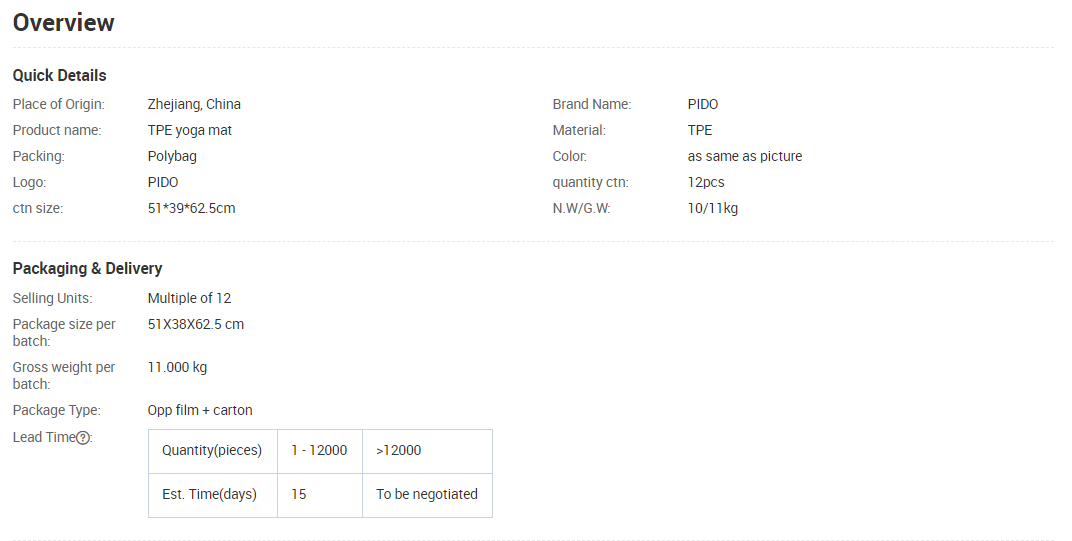Select the '>12000' quantity table cell
Viewport: 1072px width, 541px height.
pos(399,451)
